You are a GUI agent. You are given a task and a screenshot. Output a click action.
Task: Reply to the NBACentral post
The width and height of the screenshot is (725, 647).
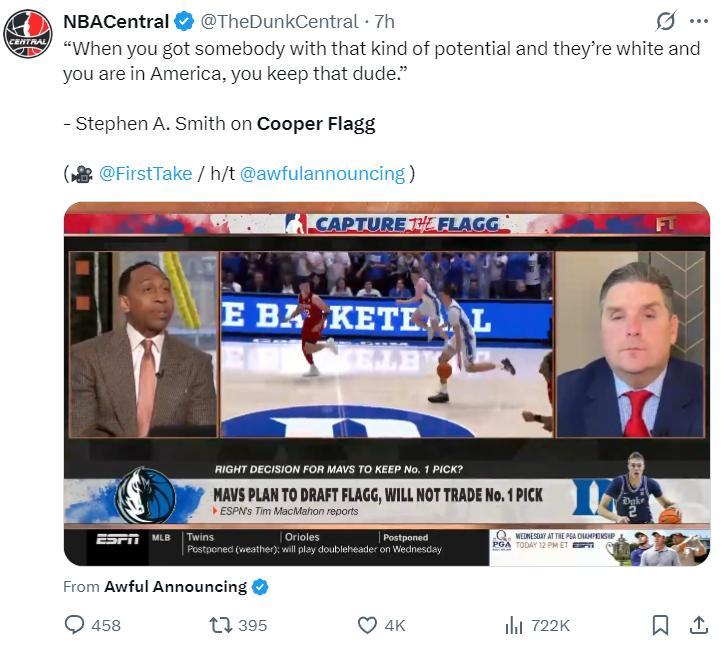75,625
